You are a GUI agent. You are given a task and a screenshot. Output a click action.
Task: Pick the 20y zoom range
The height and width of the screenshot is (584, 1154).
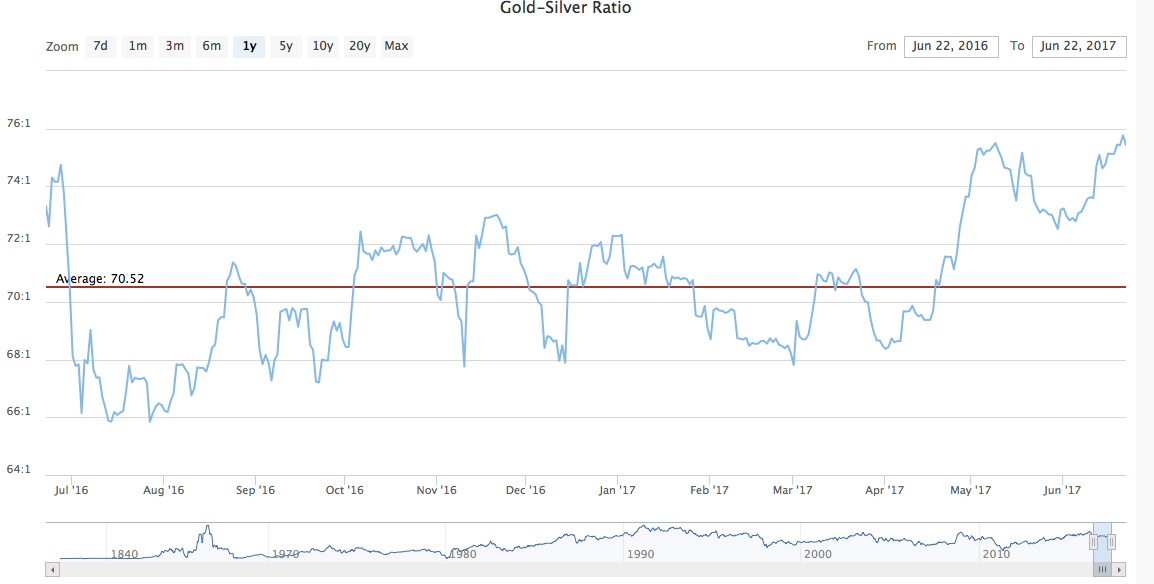(x=360, y=46)
